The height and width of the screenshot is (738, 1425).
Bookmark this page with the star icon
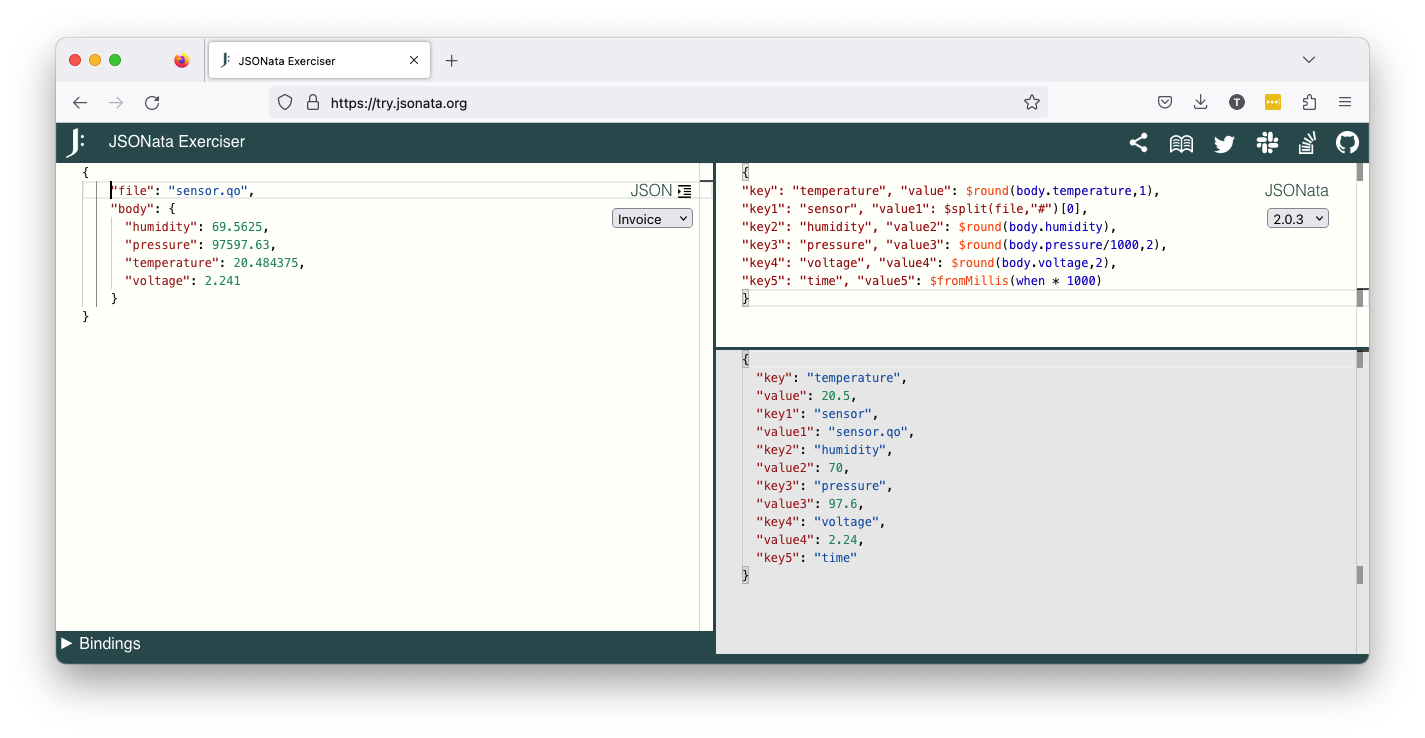(1032, 102)
